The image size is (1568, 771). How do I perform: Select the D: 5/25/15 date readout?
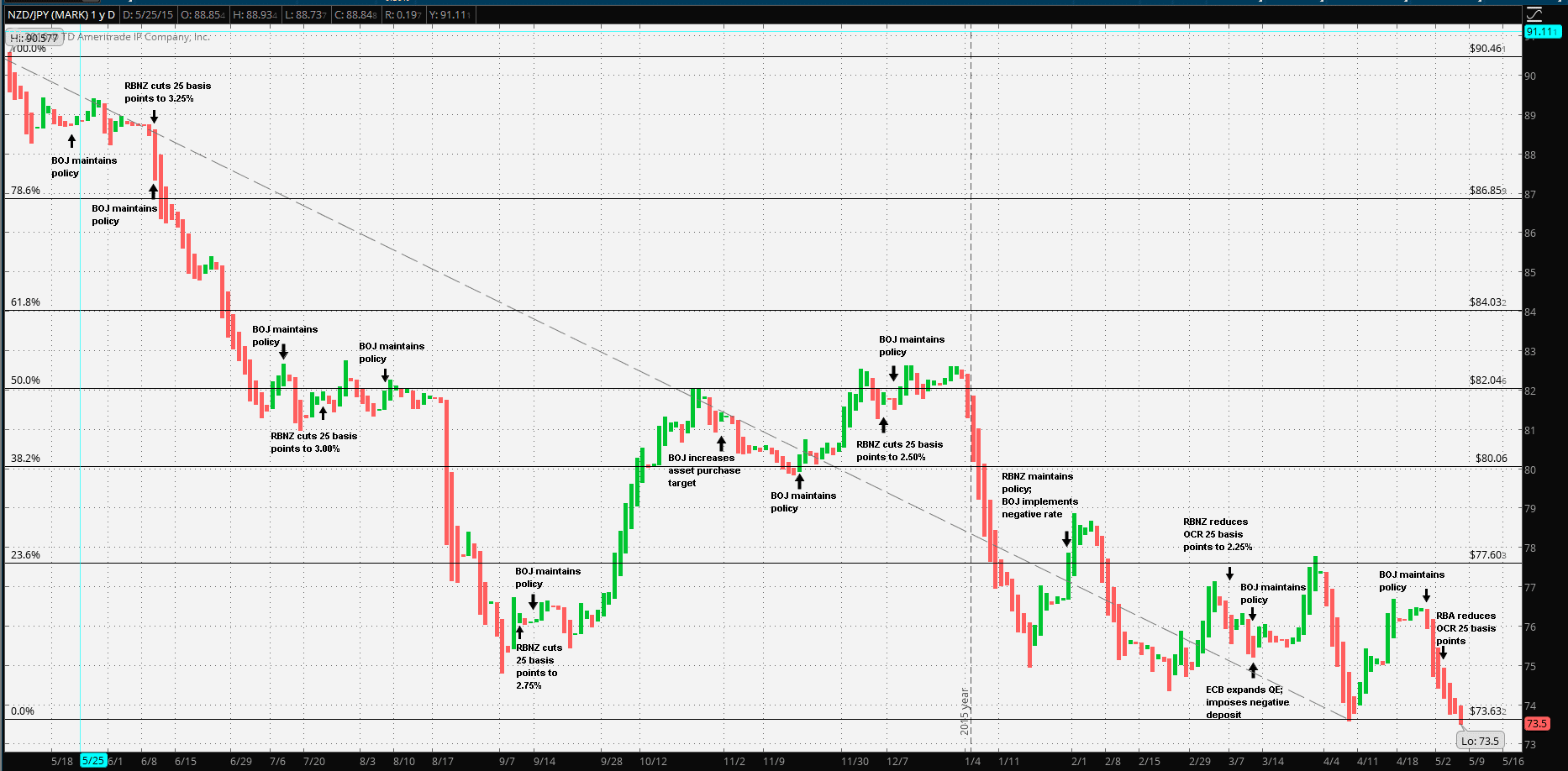pyautogui.click(x=149, y=14)
